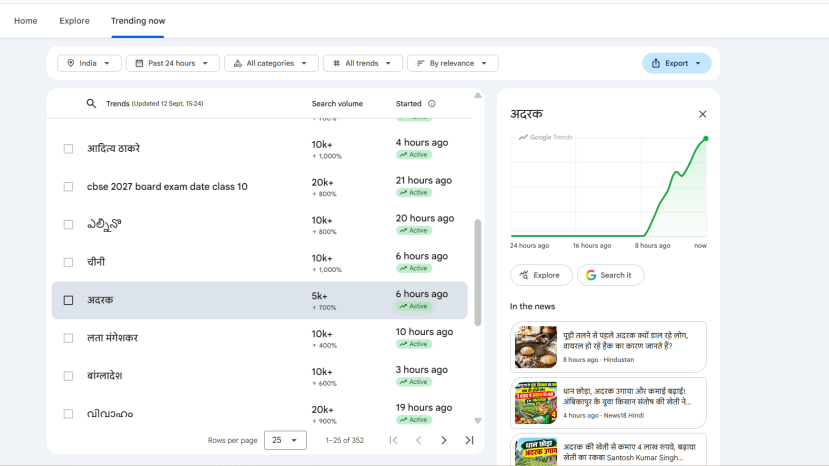Jump to the first page of trends
Screen dimensions: 829x466
point(393,440)
